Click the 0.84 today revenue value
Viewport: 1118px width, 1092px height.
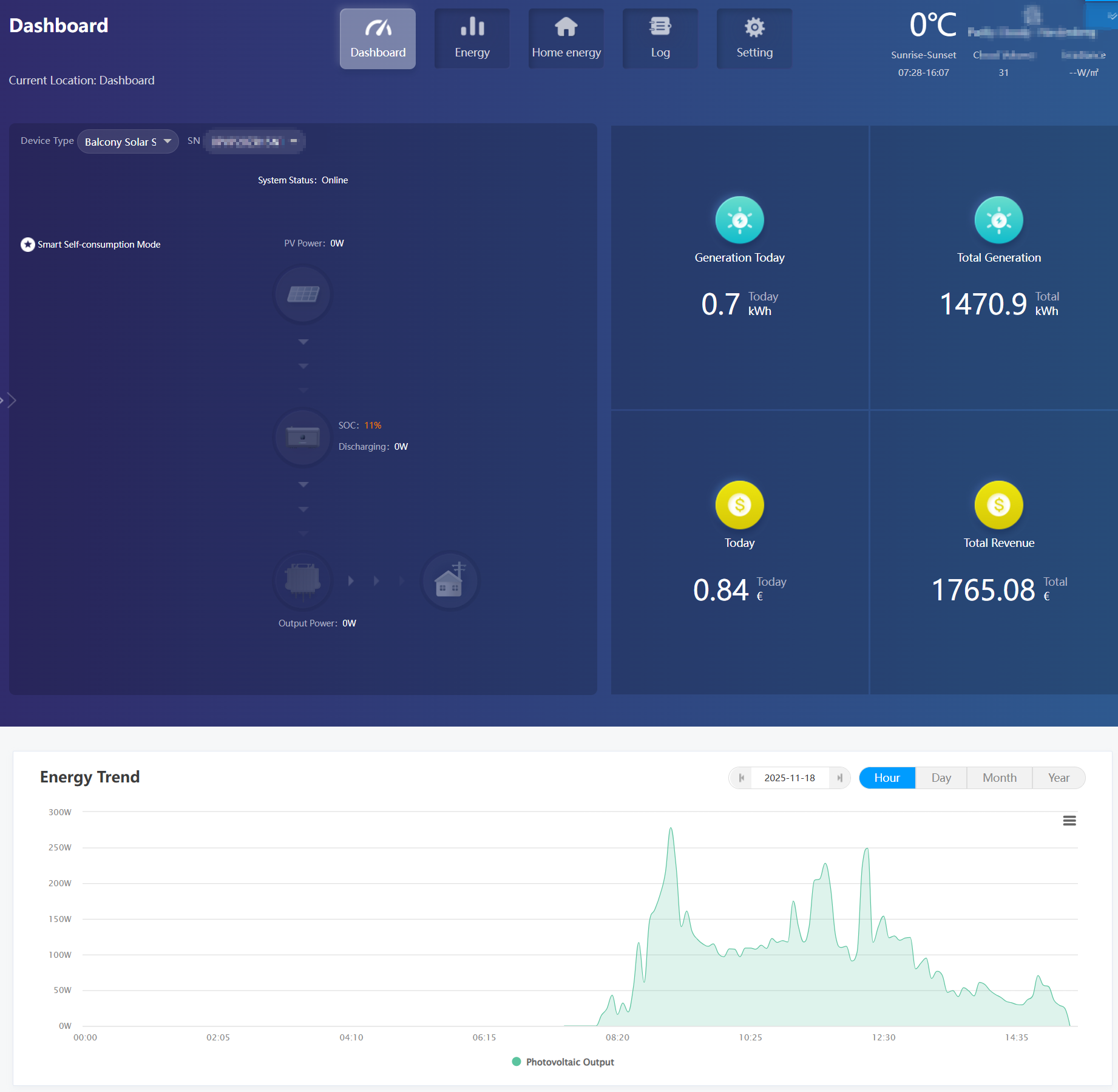[x=720, y=590]
